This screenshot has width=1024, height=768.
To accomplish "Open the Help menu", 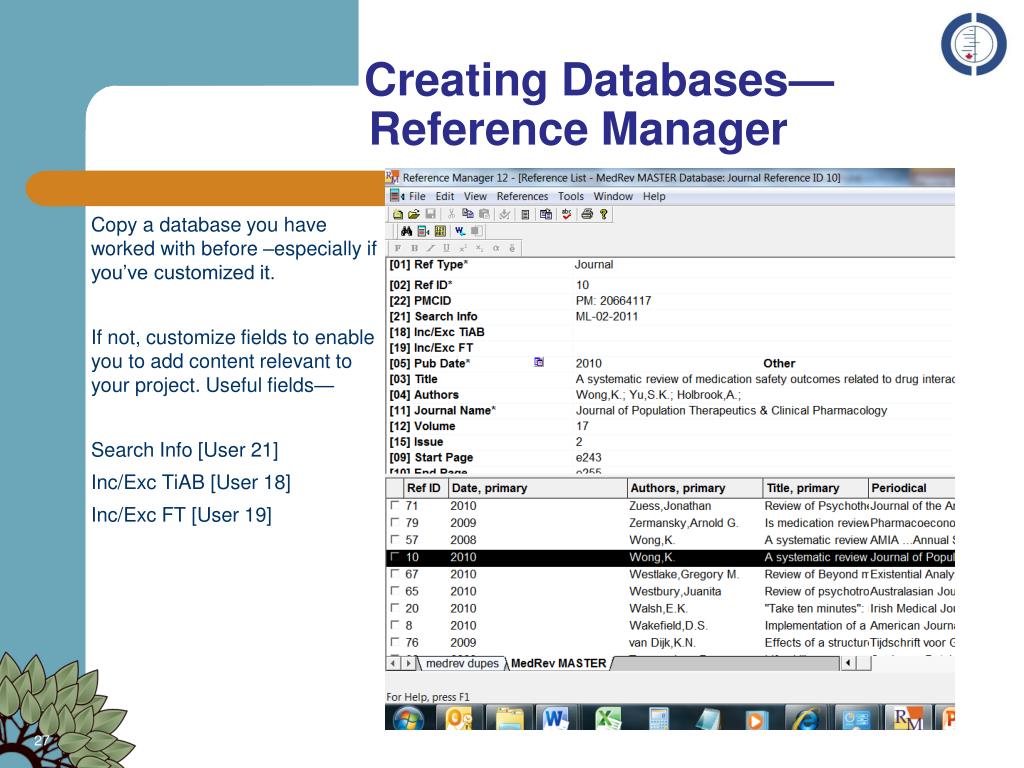I will click(654, 196).
